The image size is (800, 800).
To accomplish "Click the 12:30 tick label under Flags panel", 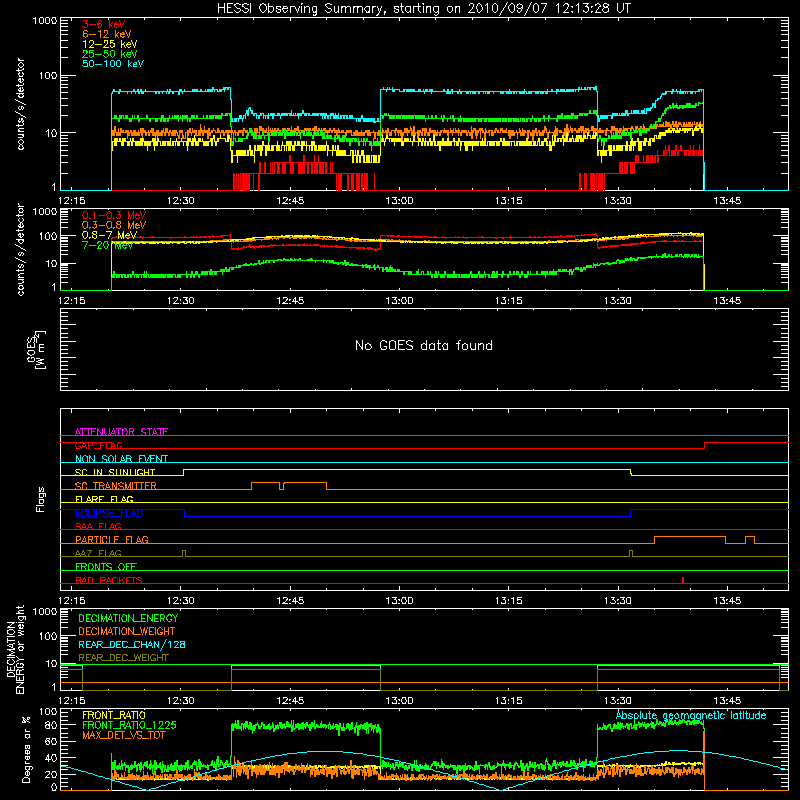I will (x=181, y=601).
